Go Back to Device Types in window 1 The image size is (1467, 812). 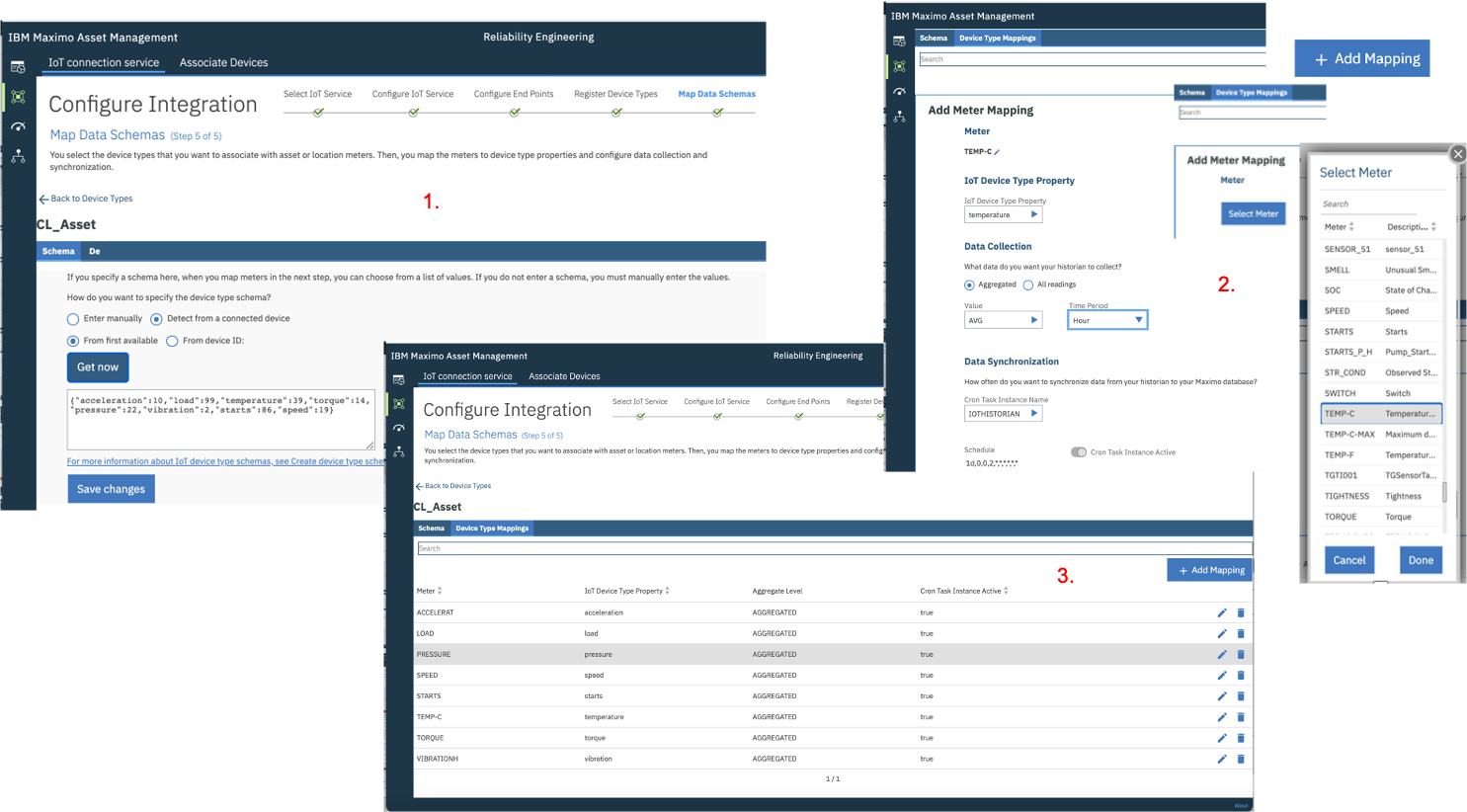coord(86,199)
